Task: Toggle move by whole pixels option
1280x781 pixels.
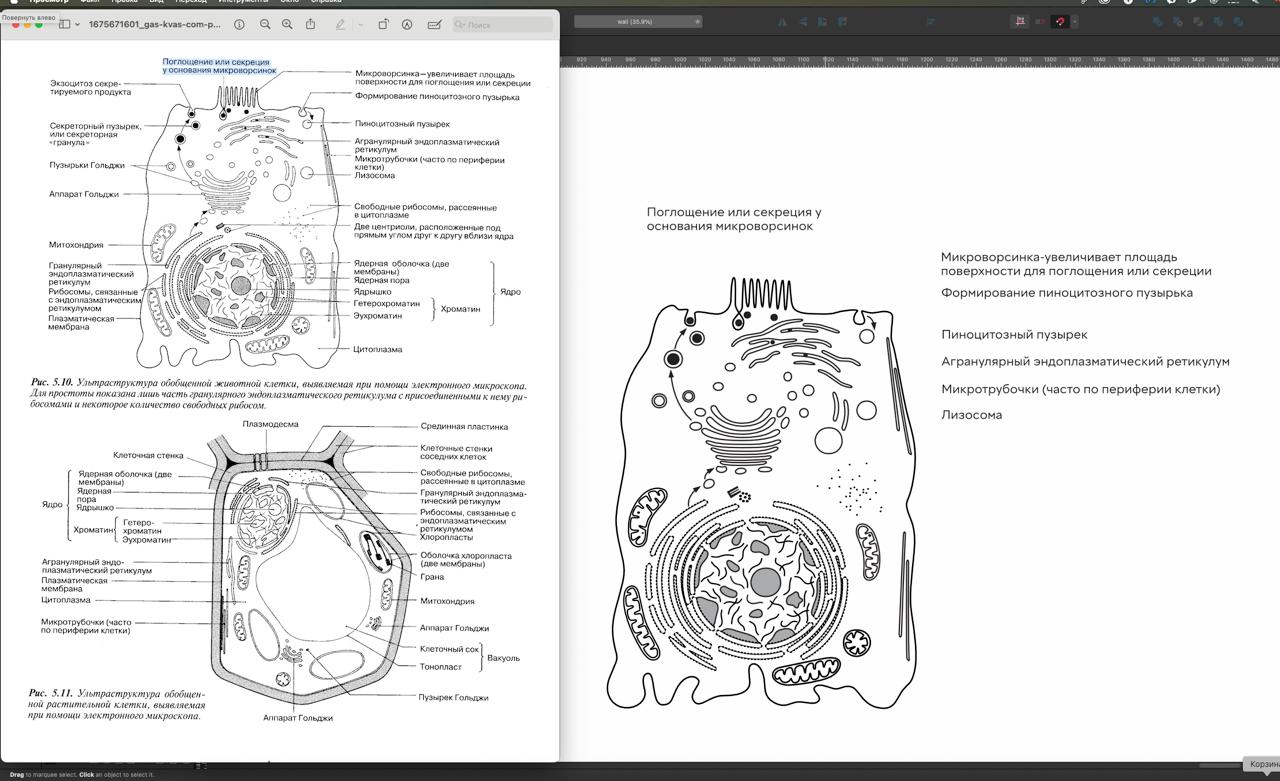Action: (x=1040, y=21)
